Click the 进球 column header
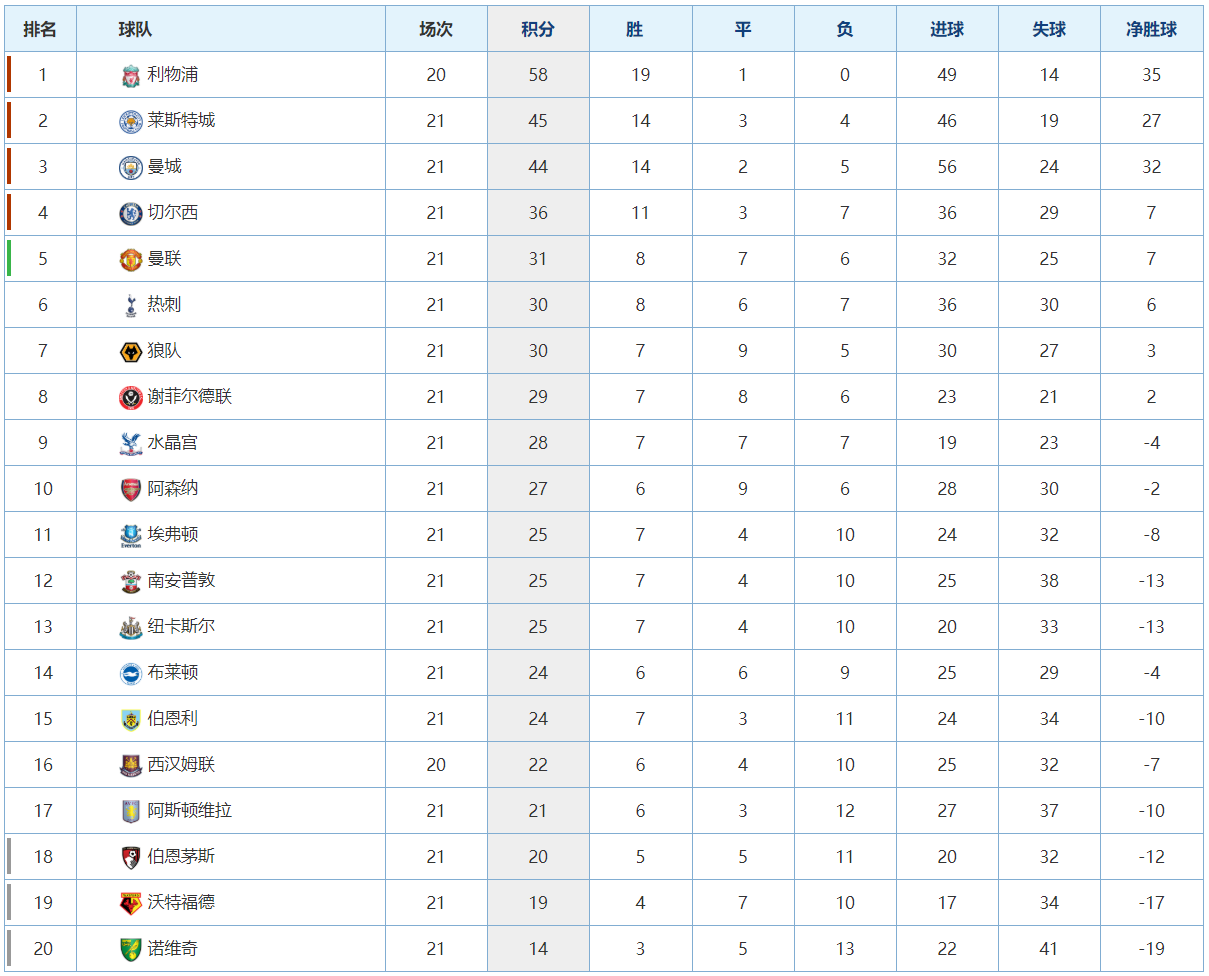 tap(947, 29)
